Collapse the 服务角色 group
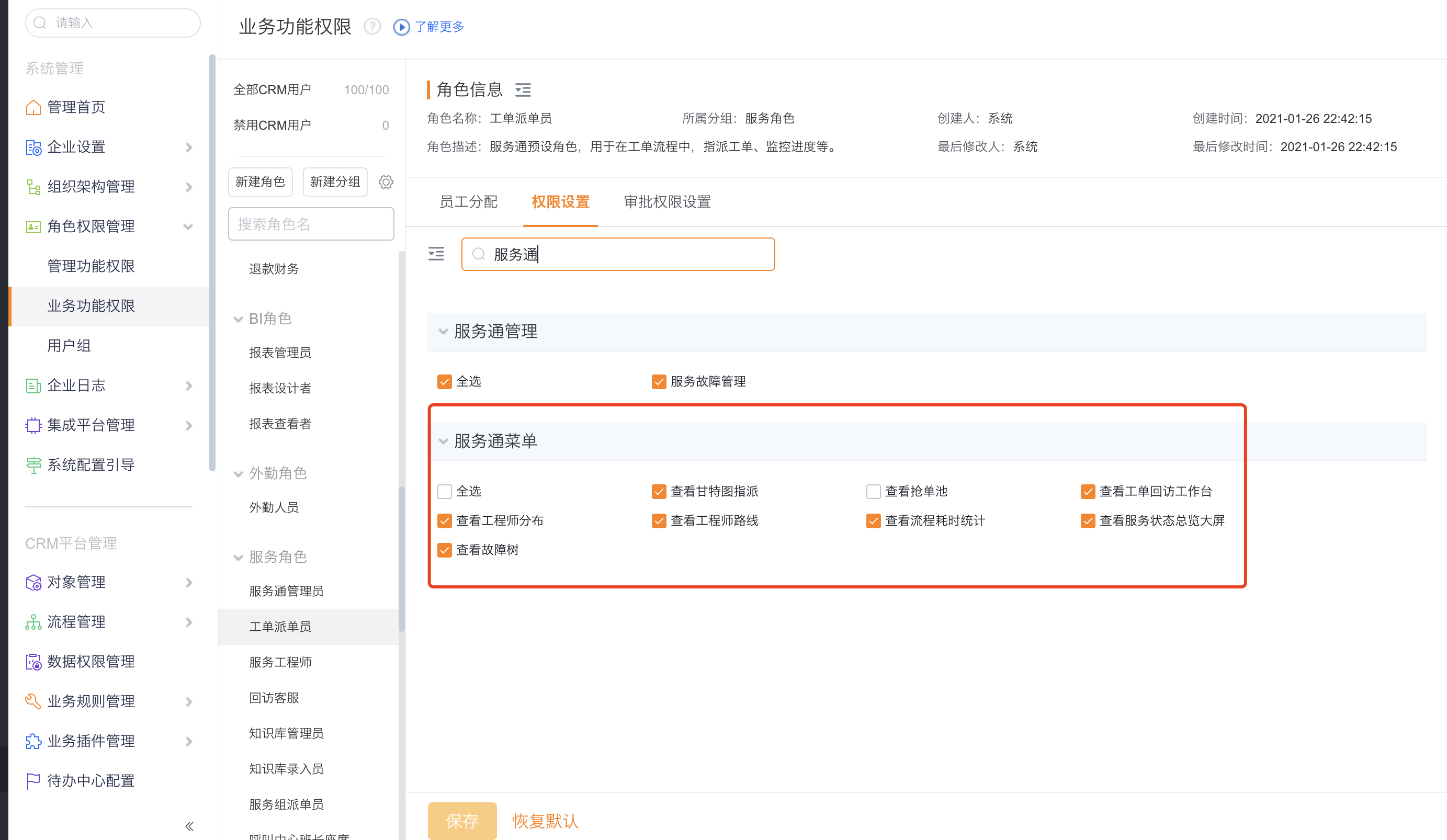 pyautogui.click(x=239, y=557)
